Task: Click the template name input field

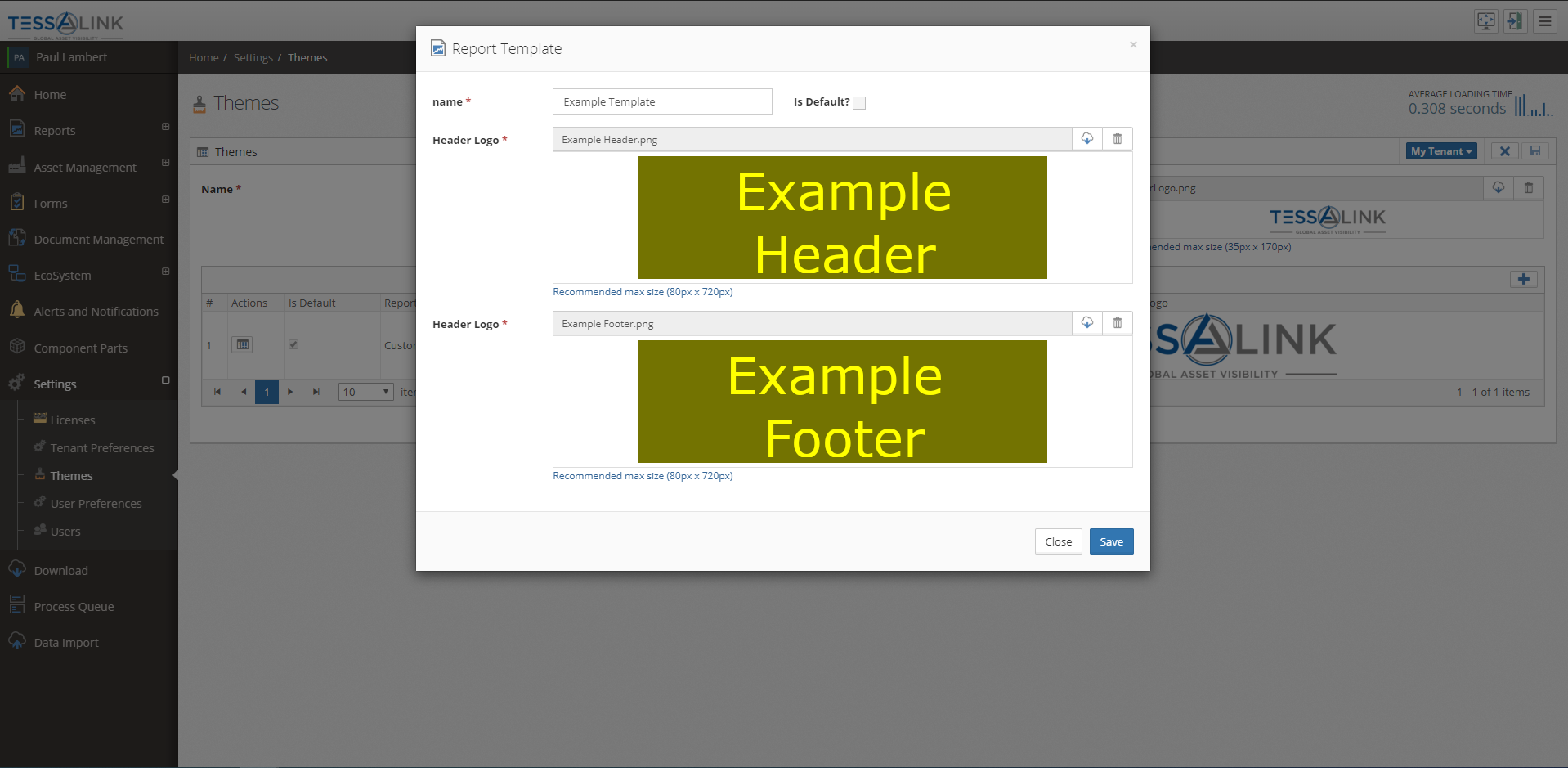Action: point(661,101)
